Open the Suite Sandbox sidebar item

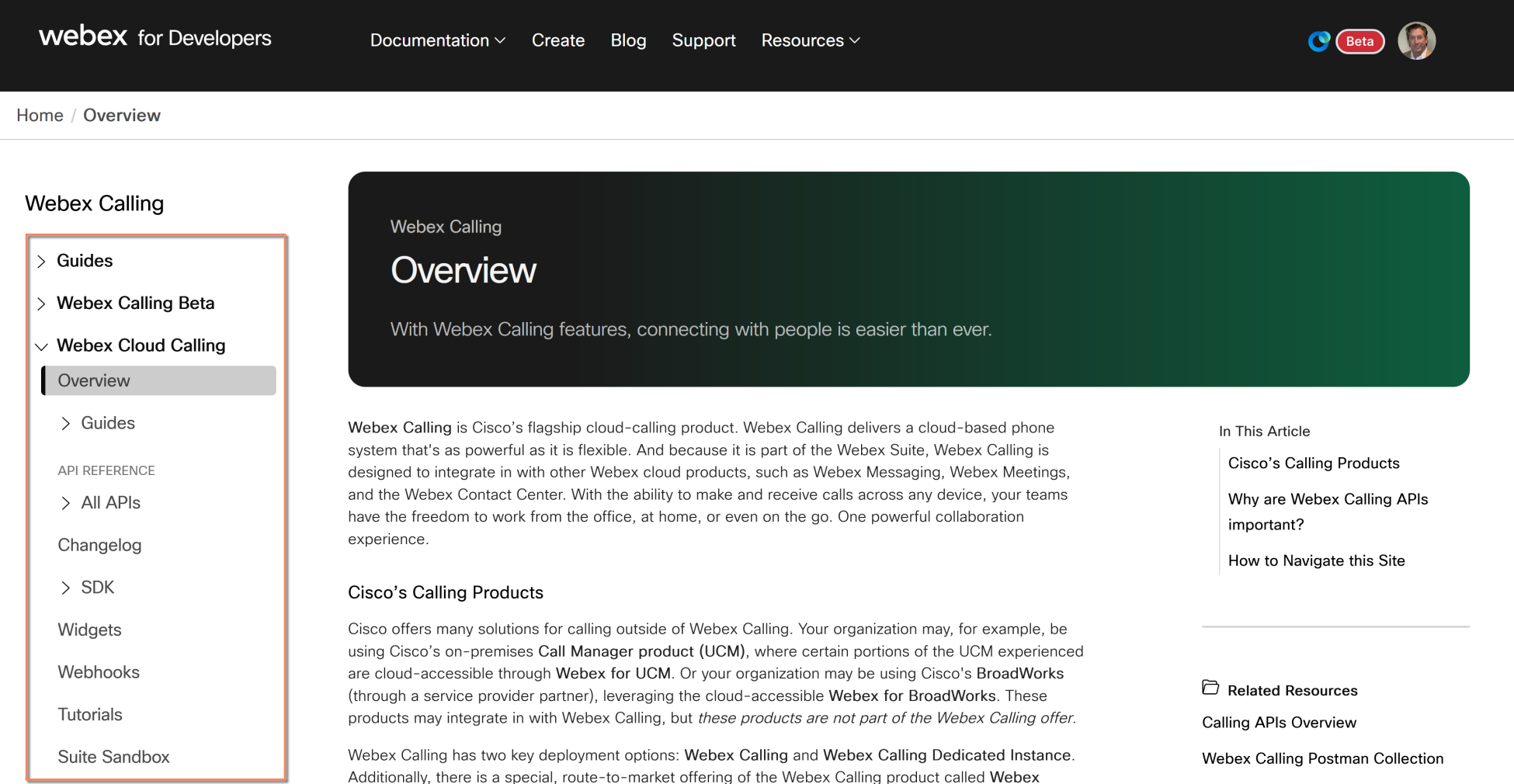113,757
